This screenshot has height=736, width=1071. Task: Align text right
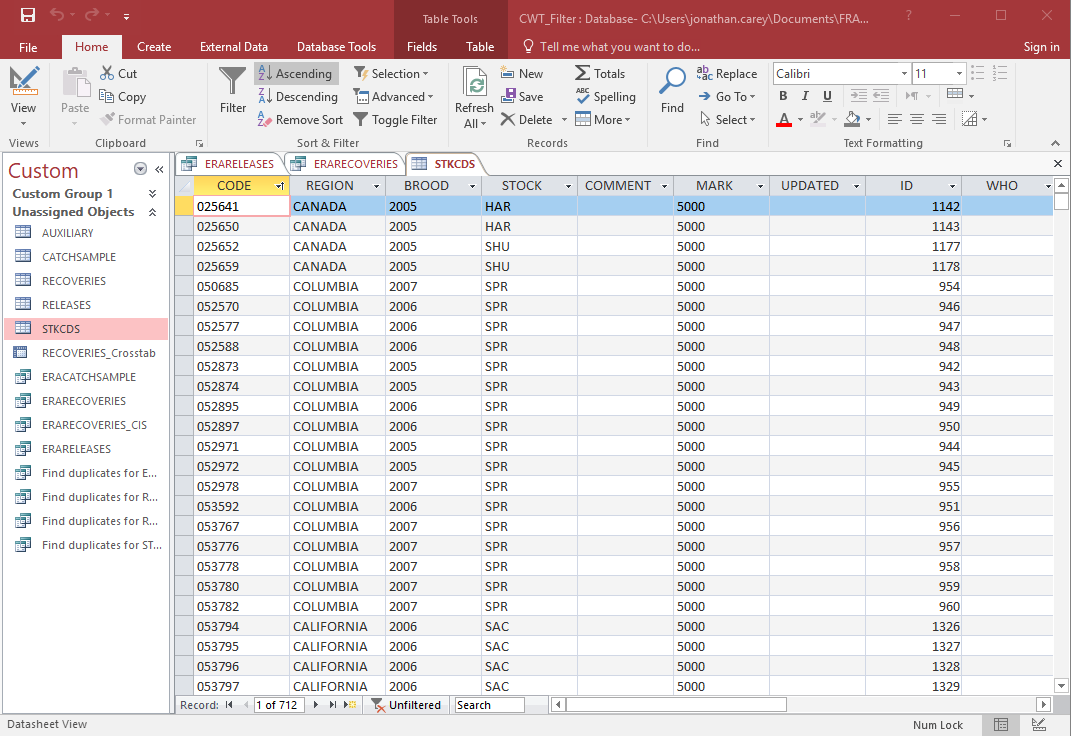939,119
